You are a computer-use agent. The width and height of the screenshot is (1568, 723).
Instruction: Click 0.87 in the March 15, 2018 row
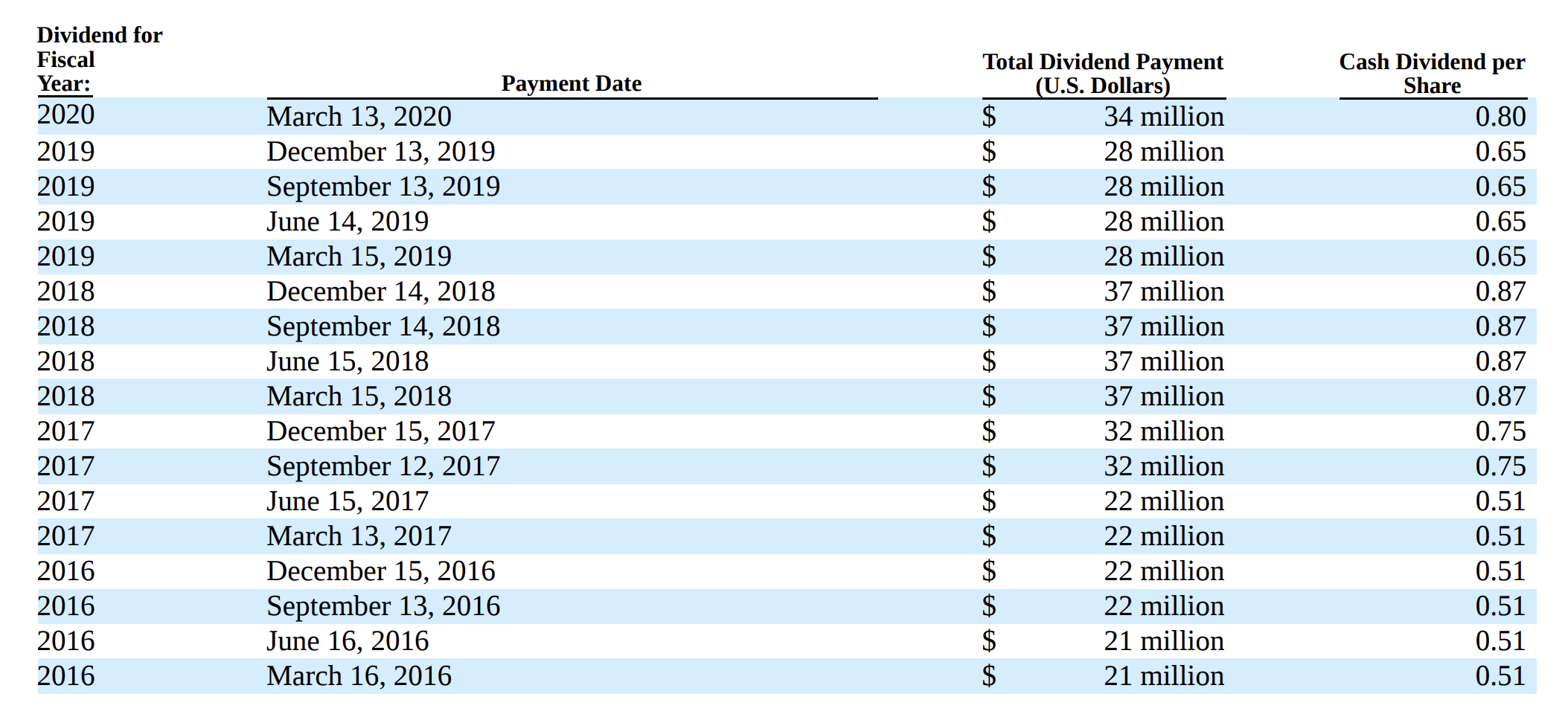pos(1500,396)
